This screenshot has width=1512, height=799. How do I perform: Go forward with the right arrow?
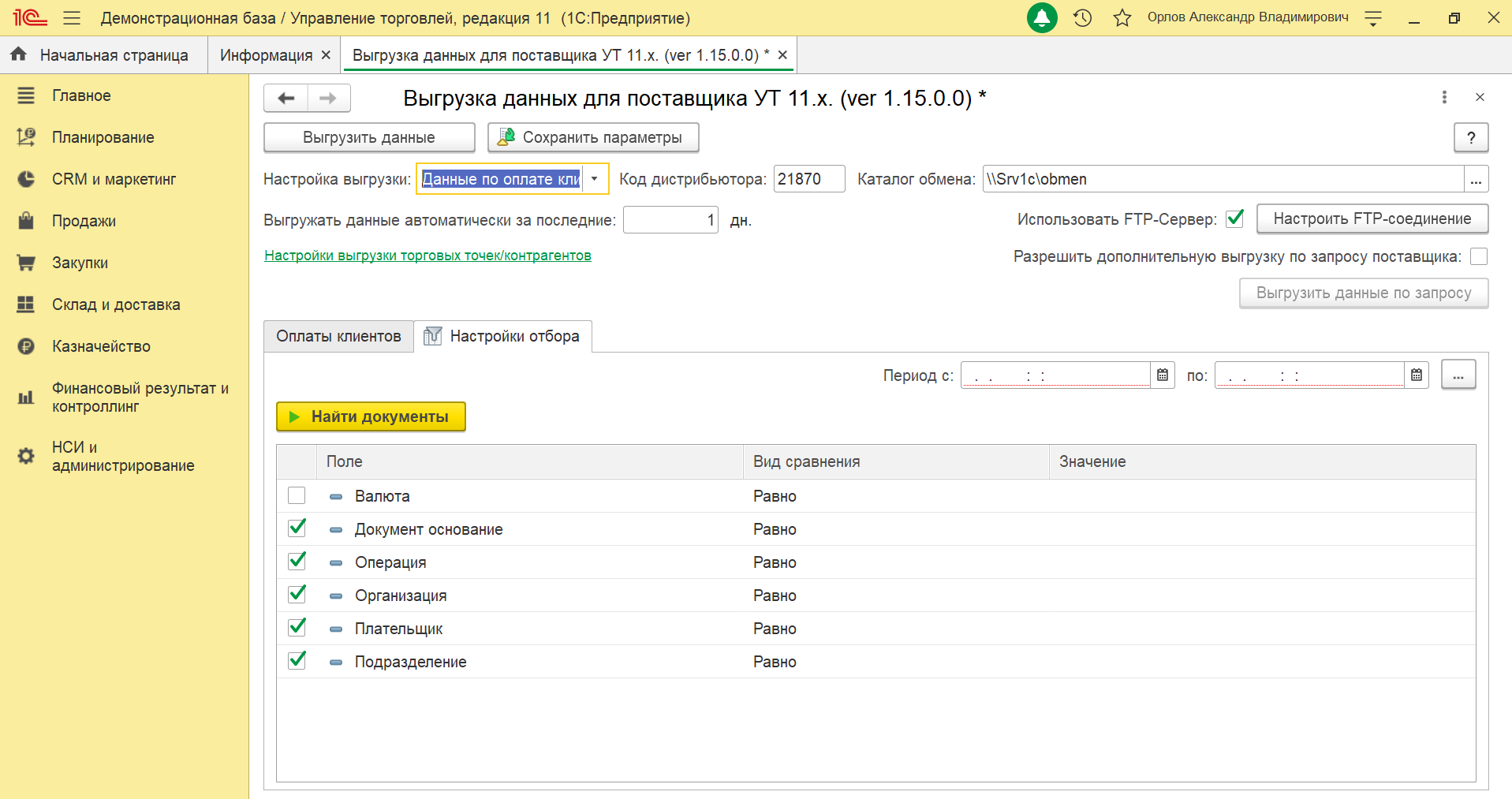(328, 98)
